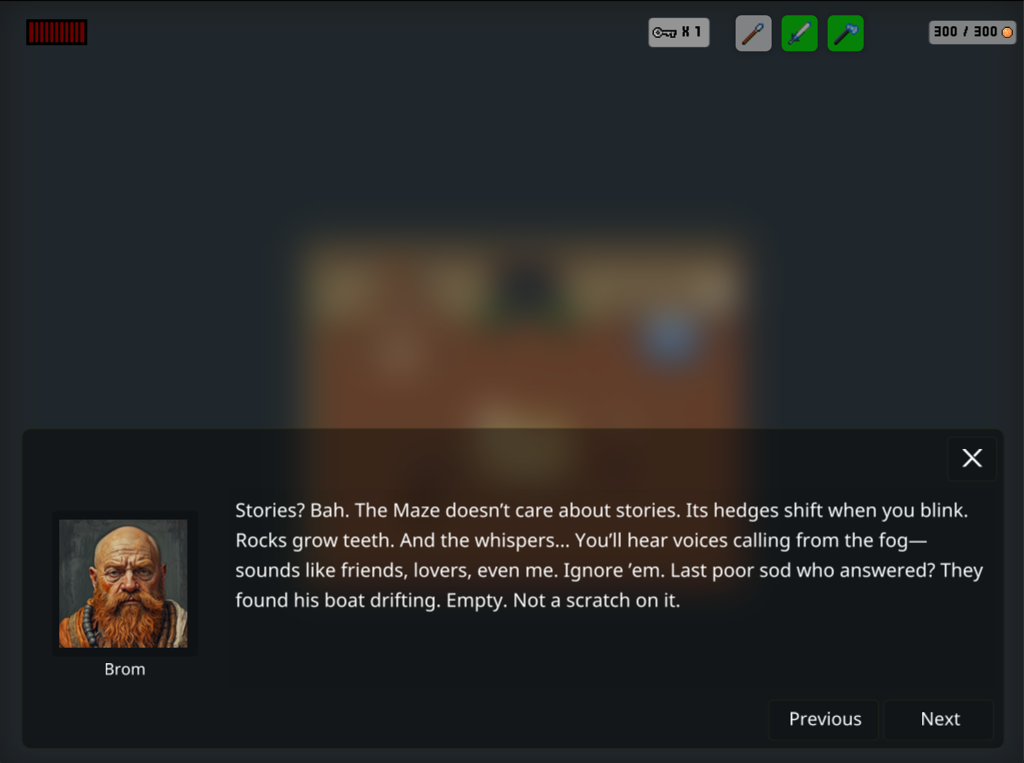Image resolution: width=1024 pixels, height=763 pixels.
Task: Select the green axe weapon slot
Action: click(x=846, y=33)
